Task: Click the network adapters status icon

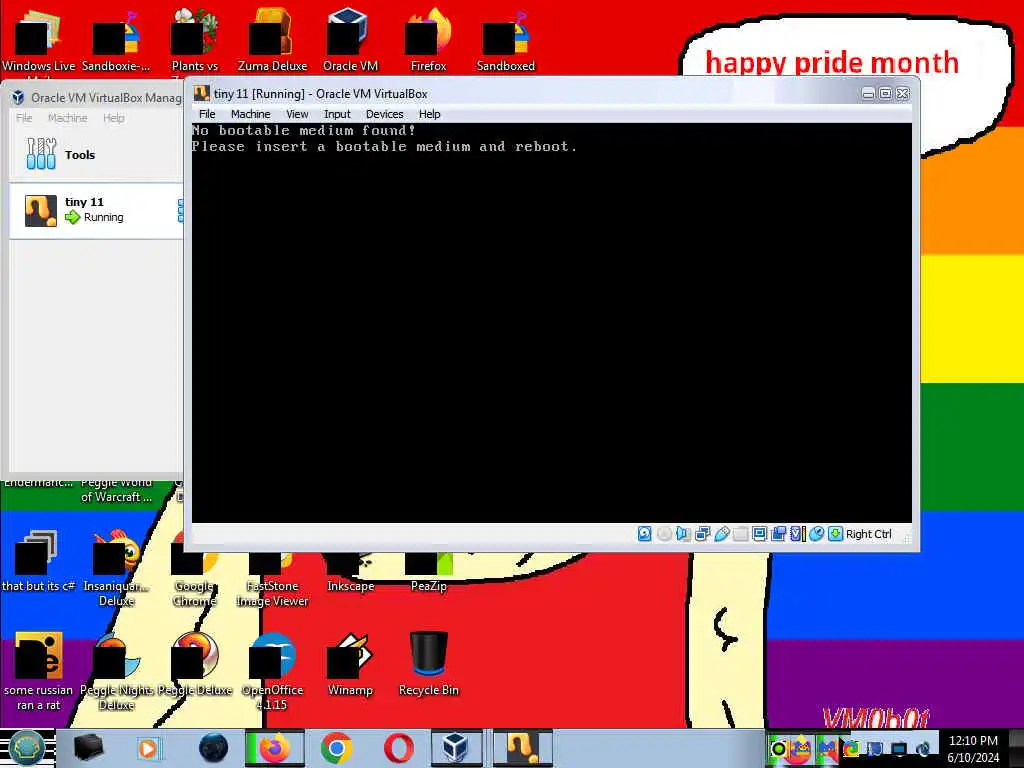Action: click(703, 534)
